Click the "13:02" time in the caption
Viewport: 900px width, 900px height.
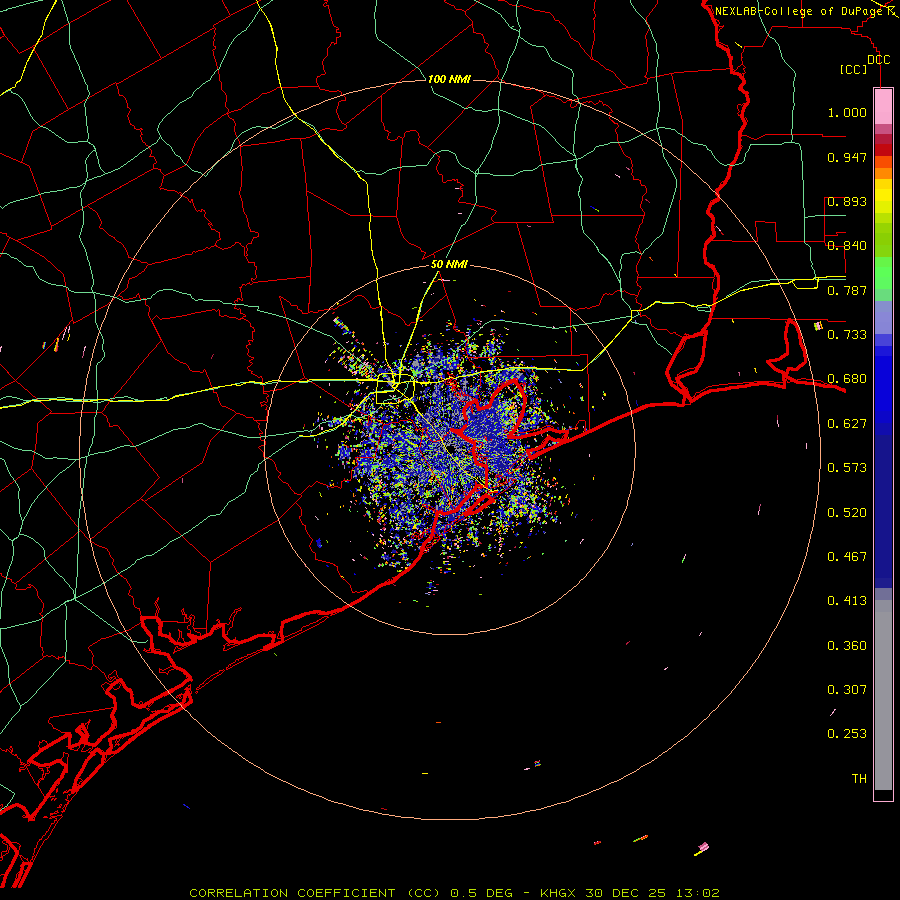[x=697, y=893]
